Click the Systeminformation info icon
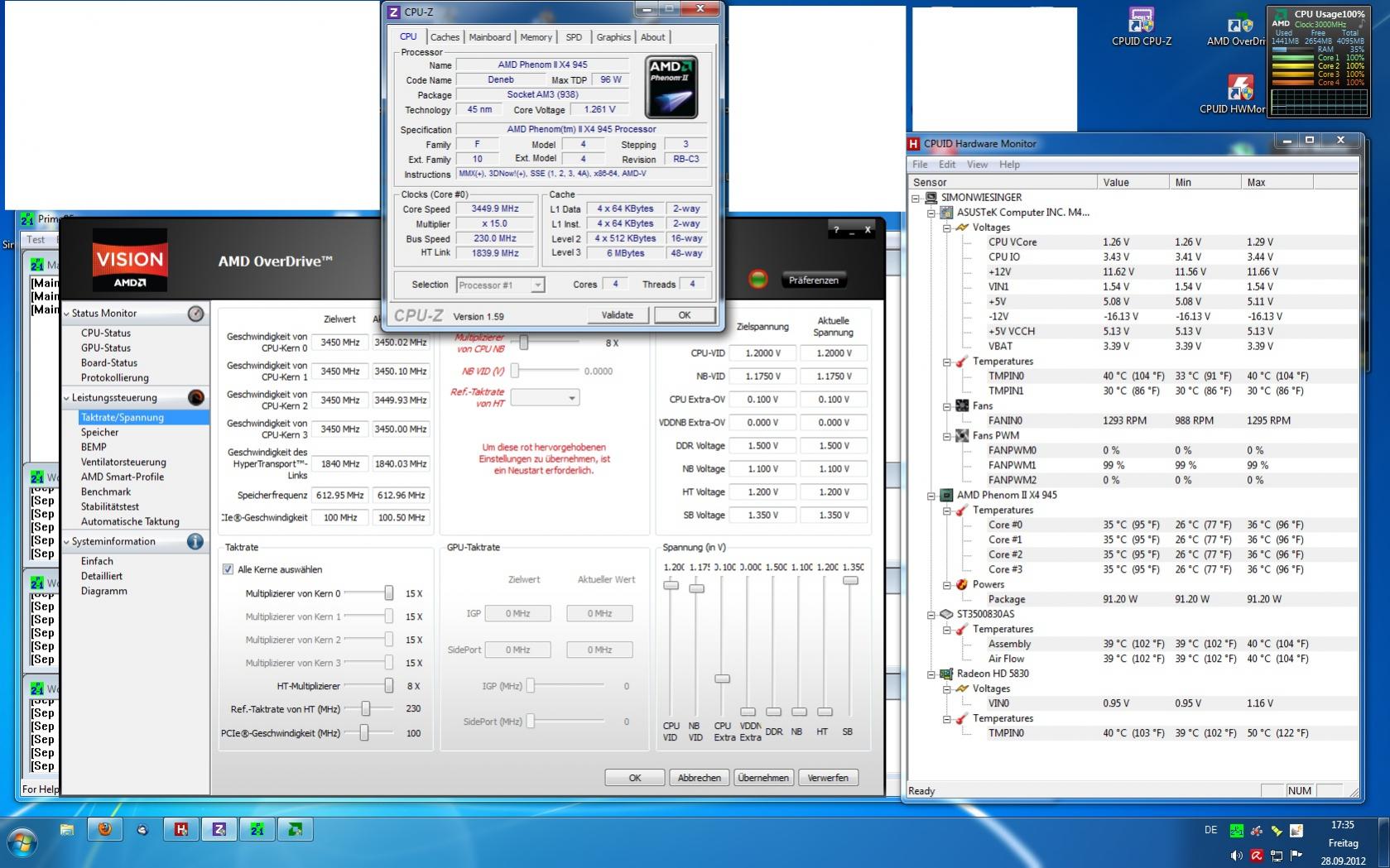Image resolution: width=1390 pixels, height=868 pixels. click(195, 542)
